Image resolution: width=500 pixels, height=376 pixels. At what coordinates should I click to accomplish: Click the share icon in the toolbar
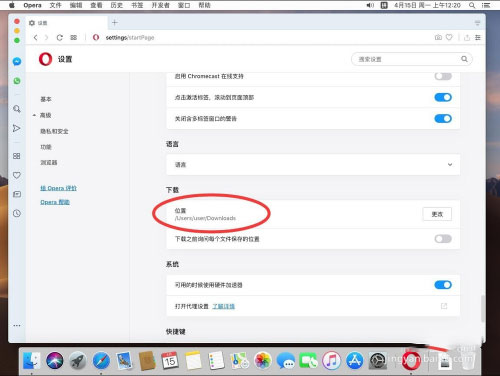pos(467,38)
